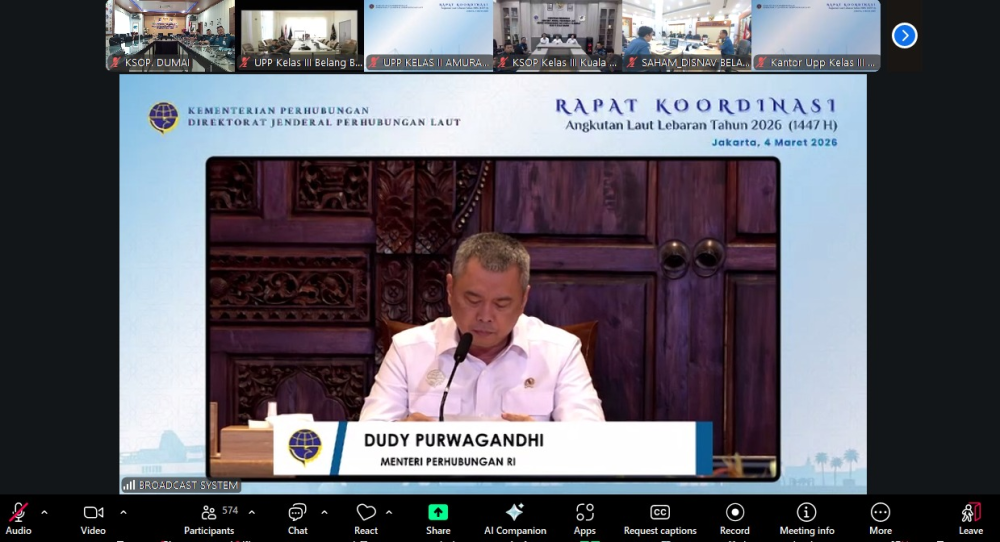Image resolution: width=1000 pixels, height=542 pixels.
Task: Show next participants with blue arrow button
Action: [x=904, y=36]
